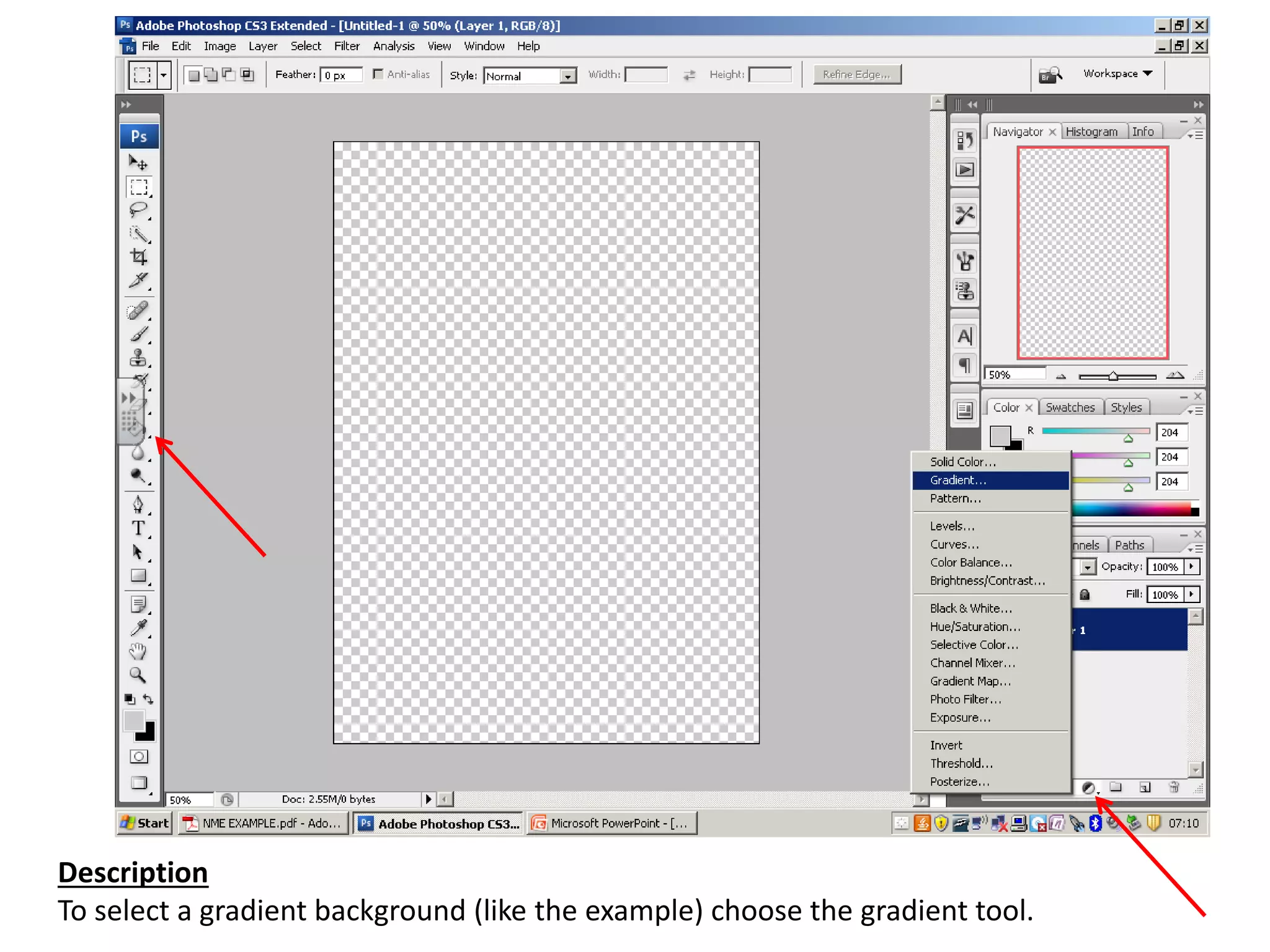Select the Crop tool

point(138,257)
